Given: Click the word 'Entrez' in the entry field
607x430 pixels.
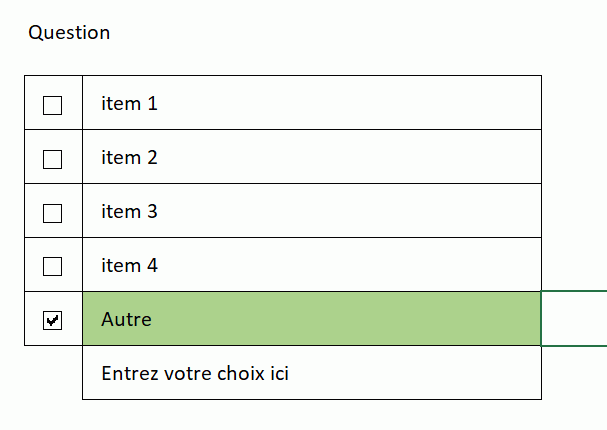Looking at the screenshot, I should pyautogui.click(x=126, y=374).
